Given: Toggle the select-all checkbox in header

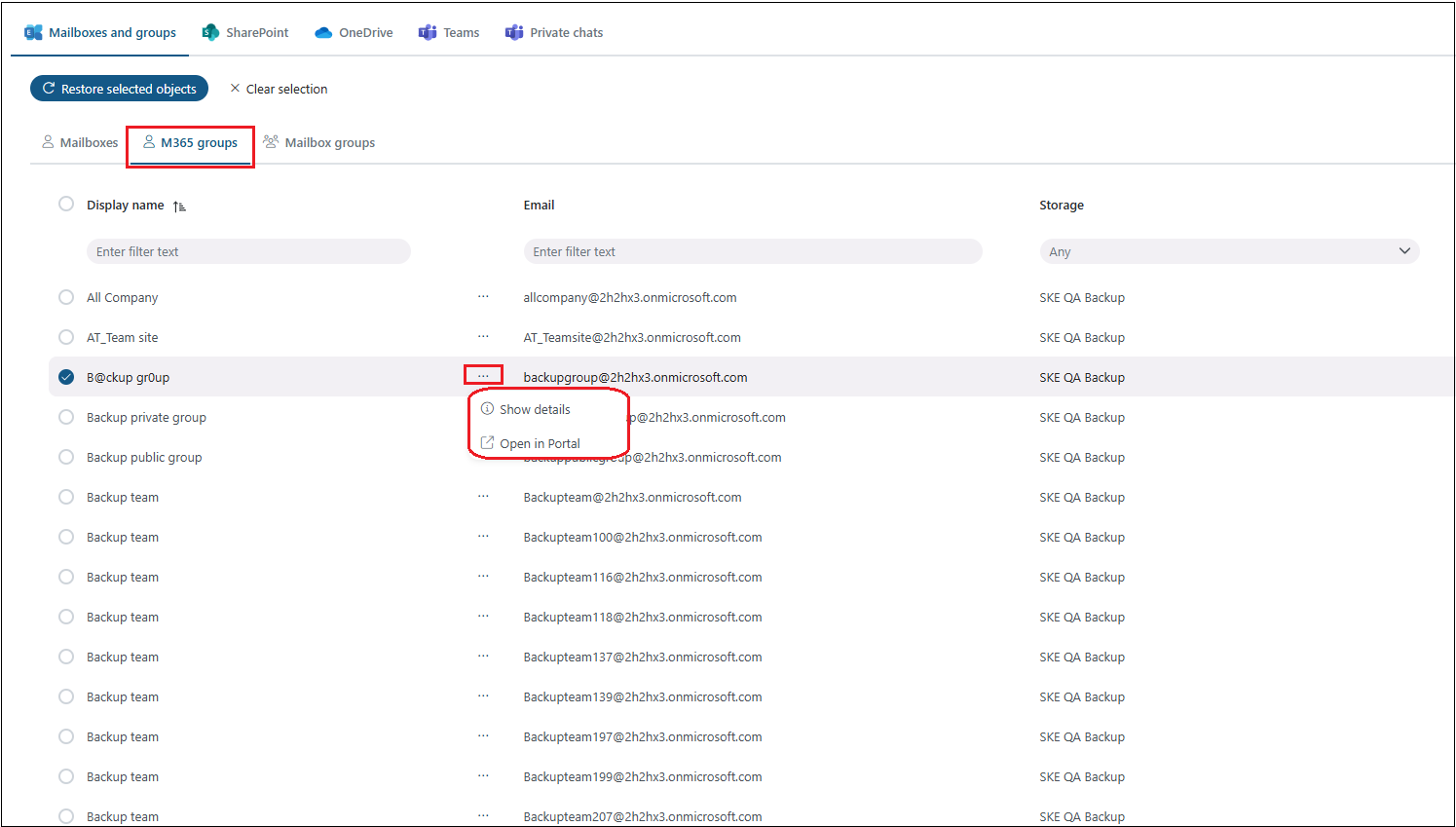Looking at the screenshot, I should pyautogui.click(x=66, y=204).
